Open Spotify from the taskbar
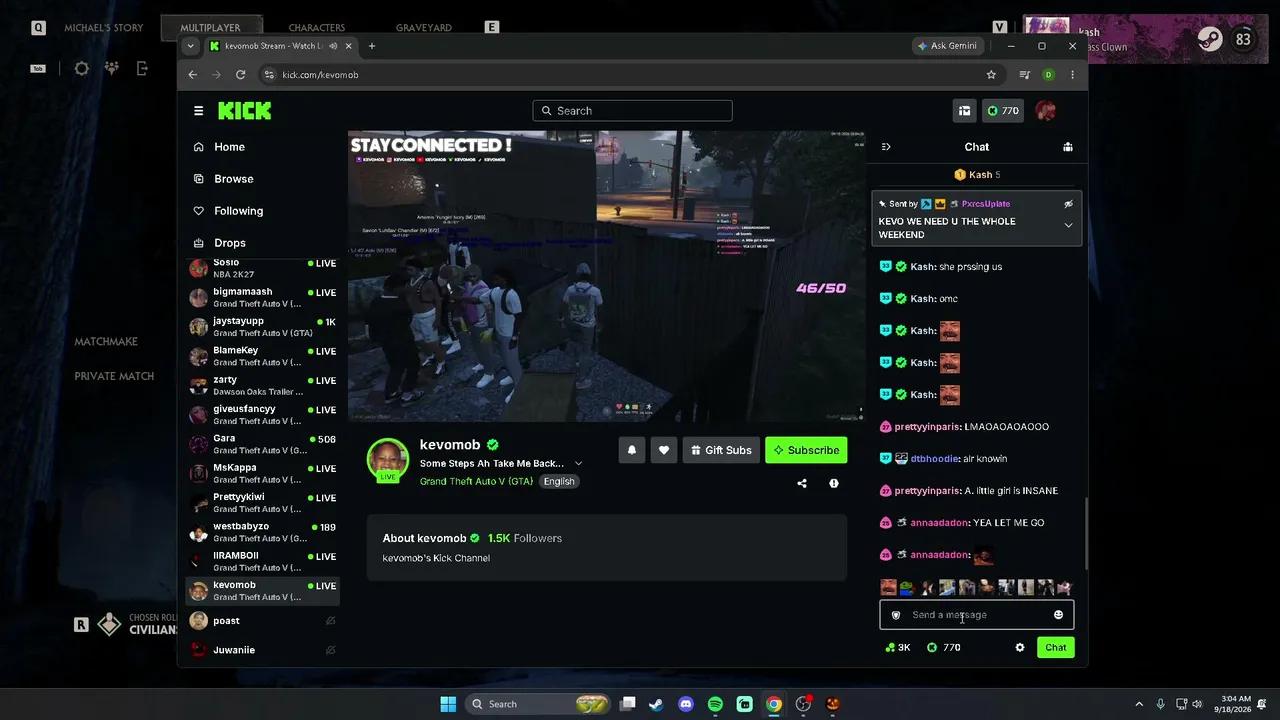Viewport: 1280px width, 720px height. (715, 704)
